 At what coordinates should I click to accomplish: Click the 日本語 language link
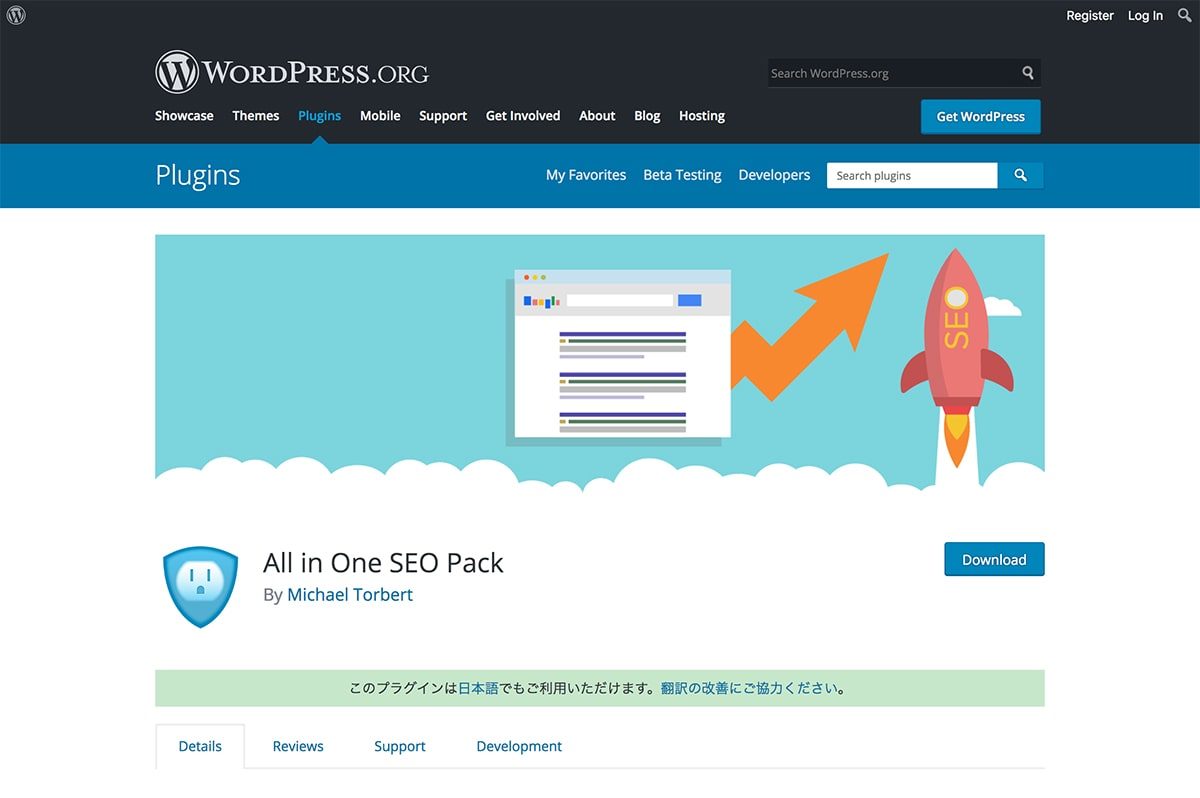click(x=478, y=688)
